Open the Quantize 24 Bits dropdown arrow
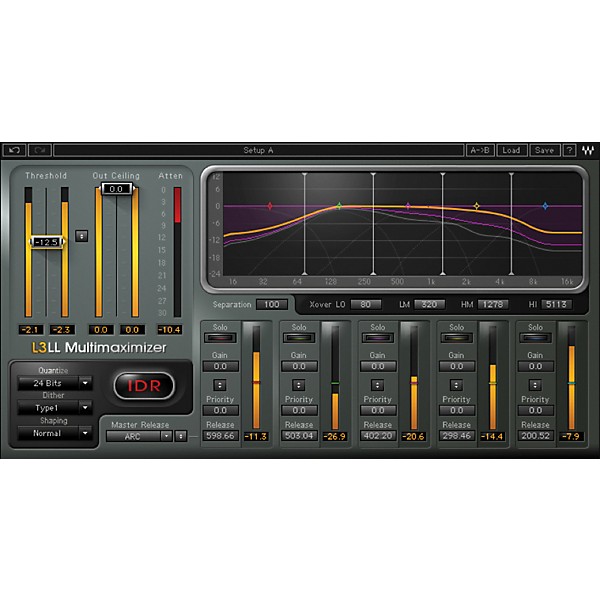The width and height of the screenshot is (600, 600). 85,383
